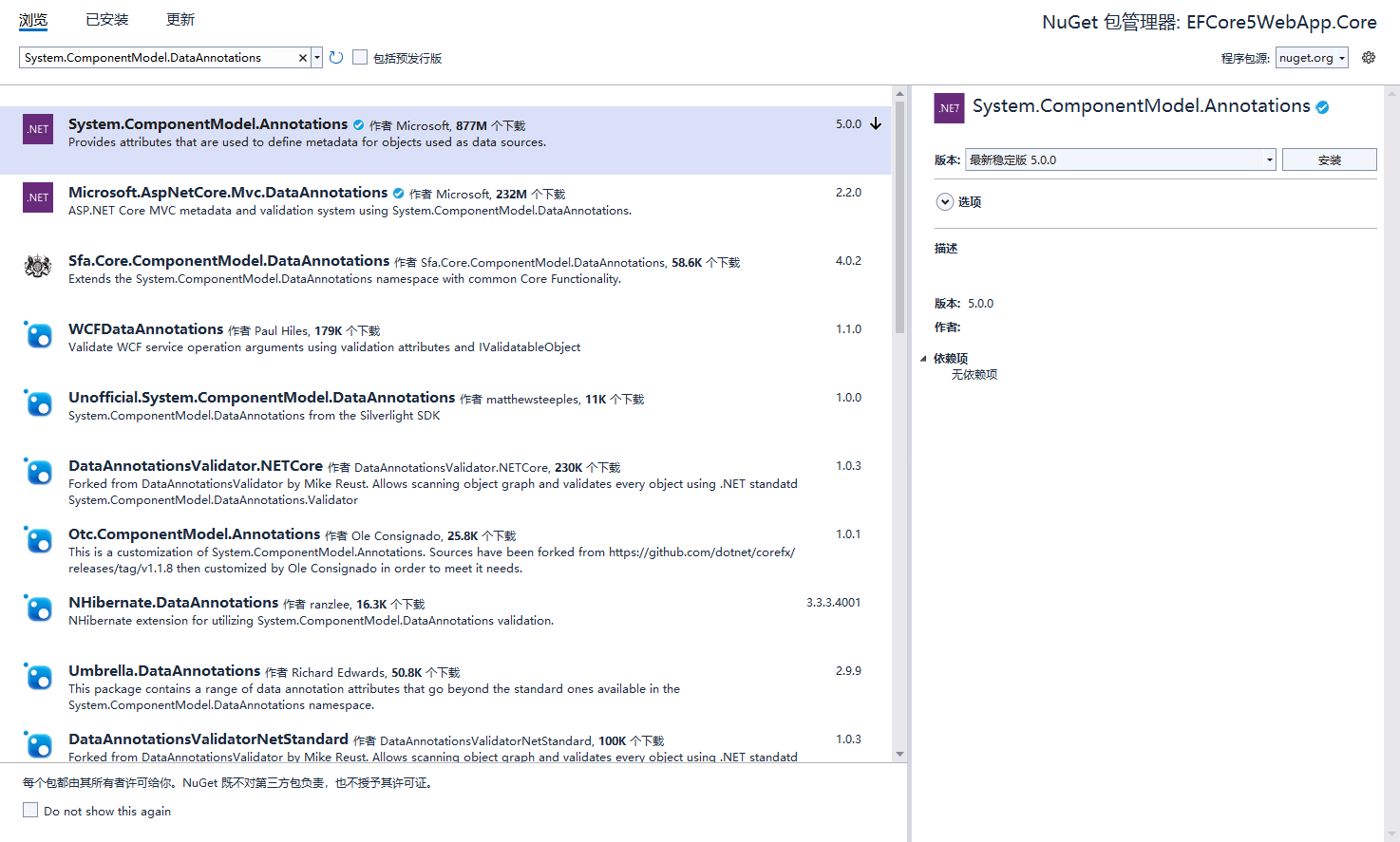Toggle the include prerelease (包括预发行版) checkbox

[x=360, y=57]
